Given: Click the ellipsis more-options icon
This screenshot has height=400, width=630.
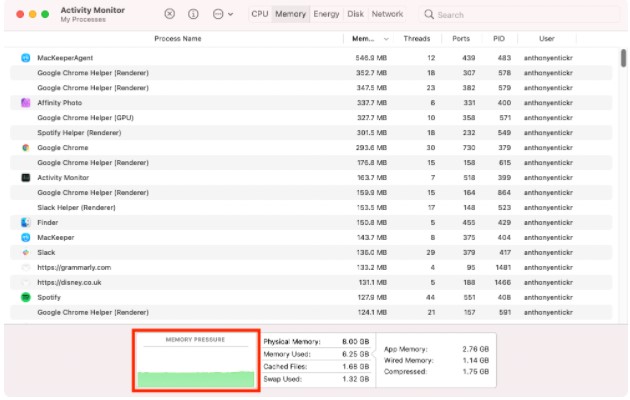Looking at the screenshot, I should tap(218, 14).
